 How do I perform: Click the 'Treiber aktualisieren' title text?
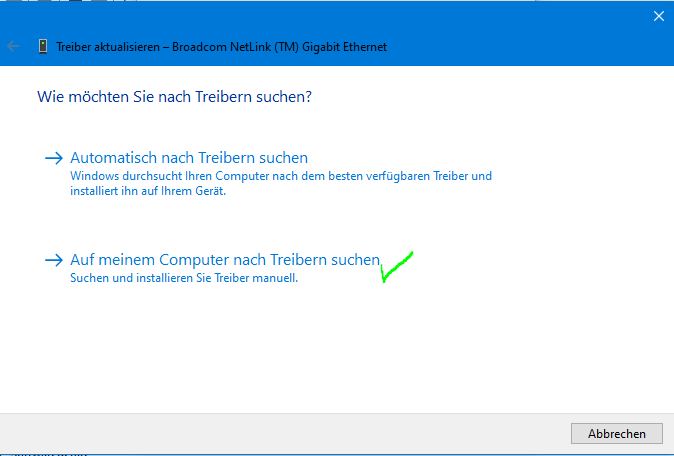(x=108, y=47)
